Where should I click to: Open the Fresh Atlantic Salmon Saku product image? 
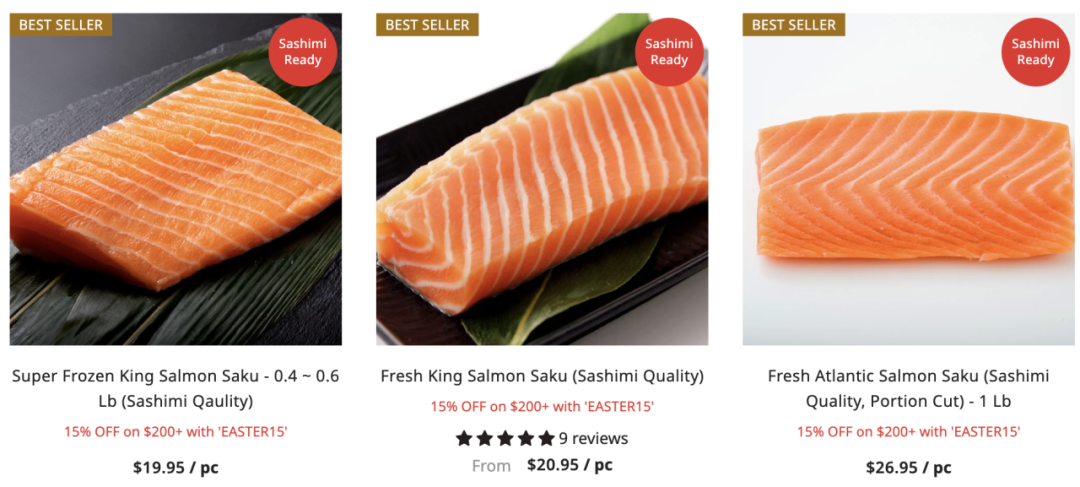tap(908, 179)
